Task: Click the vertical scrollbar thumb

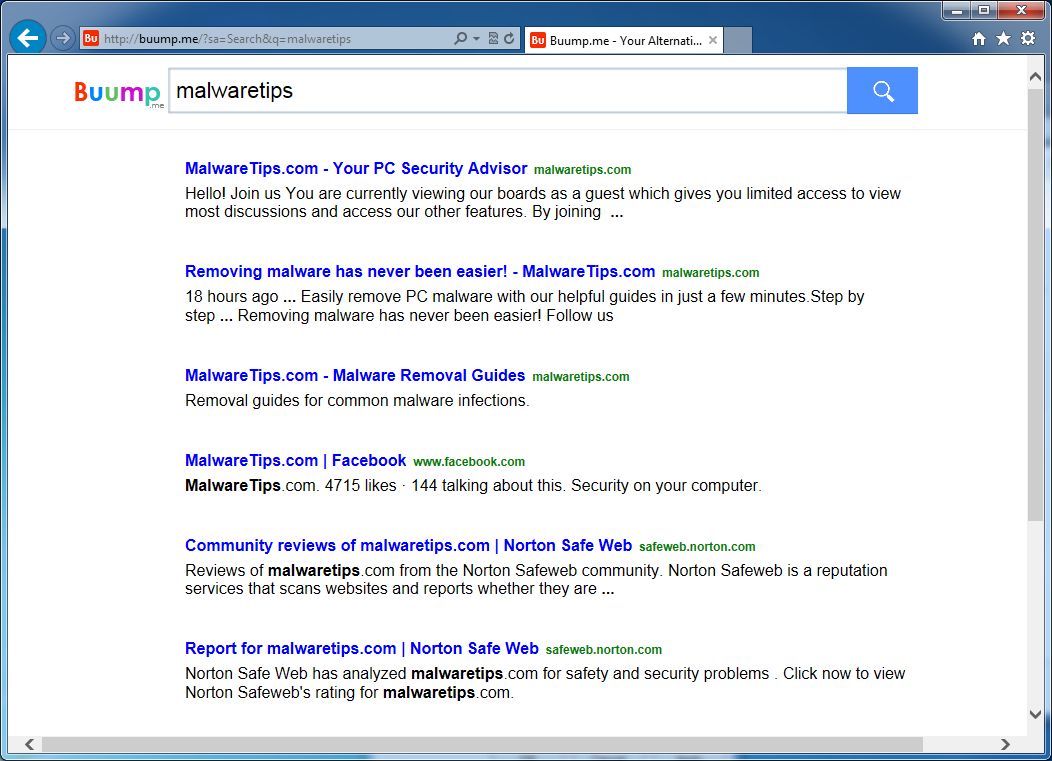Action: click(x=1035, y=304)
